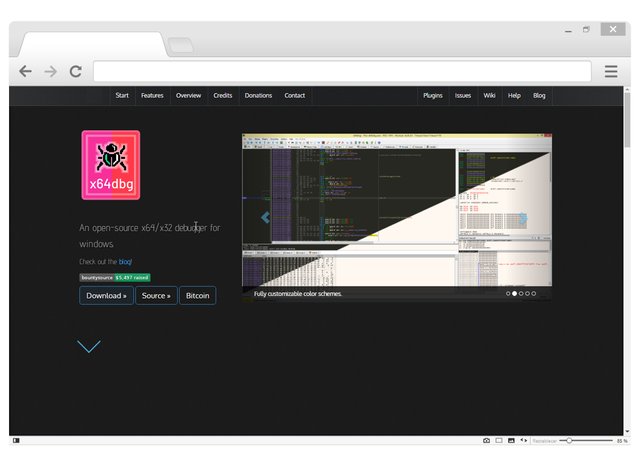Open the Contact nav item
Viewport: 640px width, 457px height.
[295, 95]
